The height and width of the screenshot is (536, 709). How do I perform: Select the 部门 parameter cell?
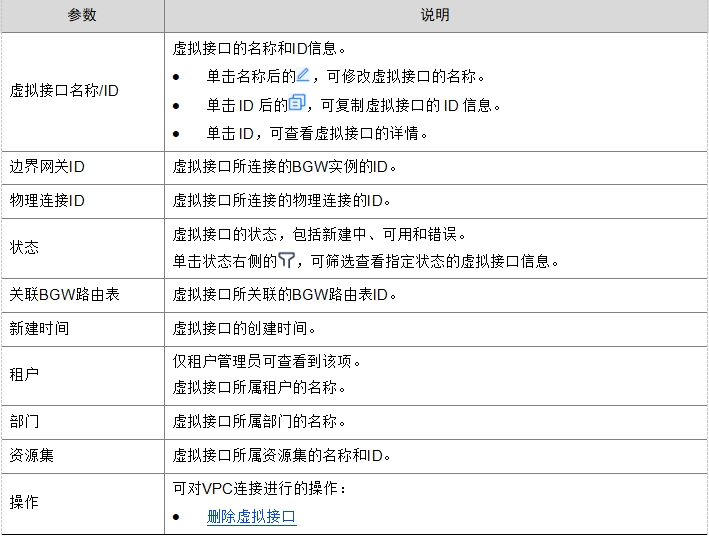click(x=82, y=422)
